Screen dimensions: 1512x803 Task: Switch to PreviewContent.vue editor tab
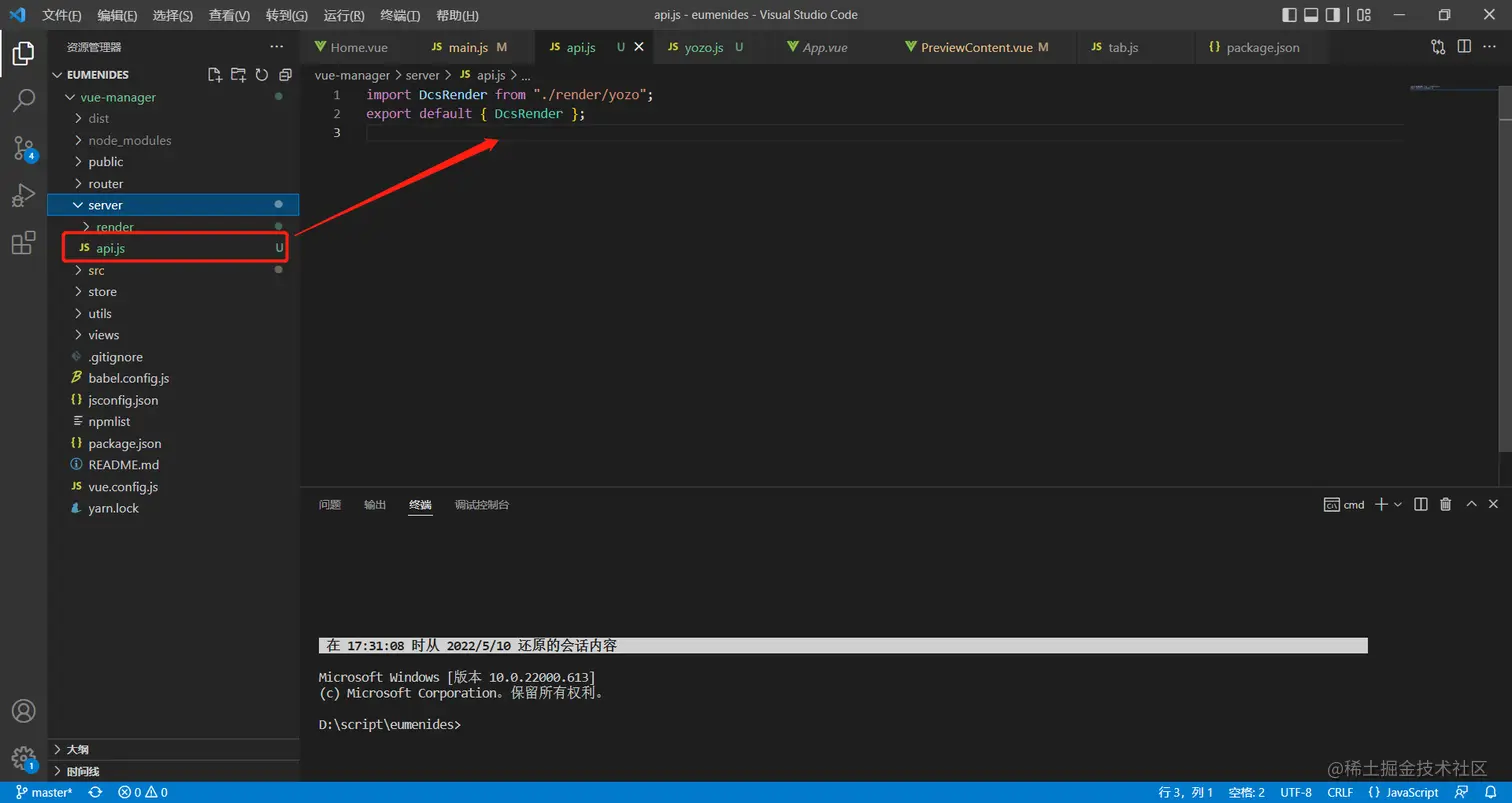click(x=984, y=47)
